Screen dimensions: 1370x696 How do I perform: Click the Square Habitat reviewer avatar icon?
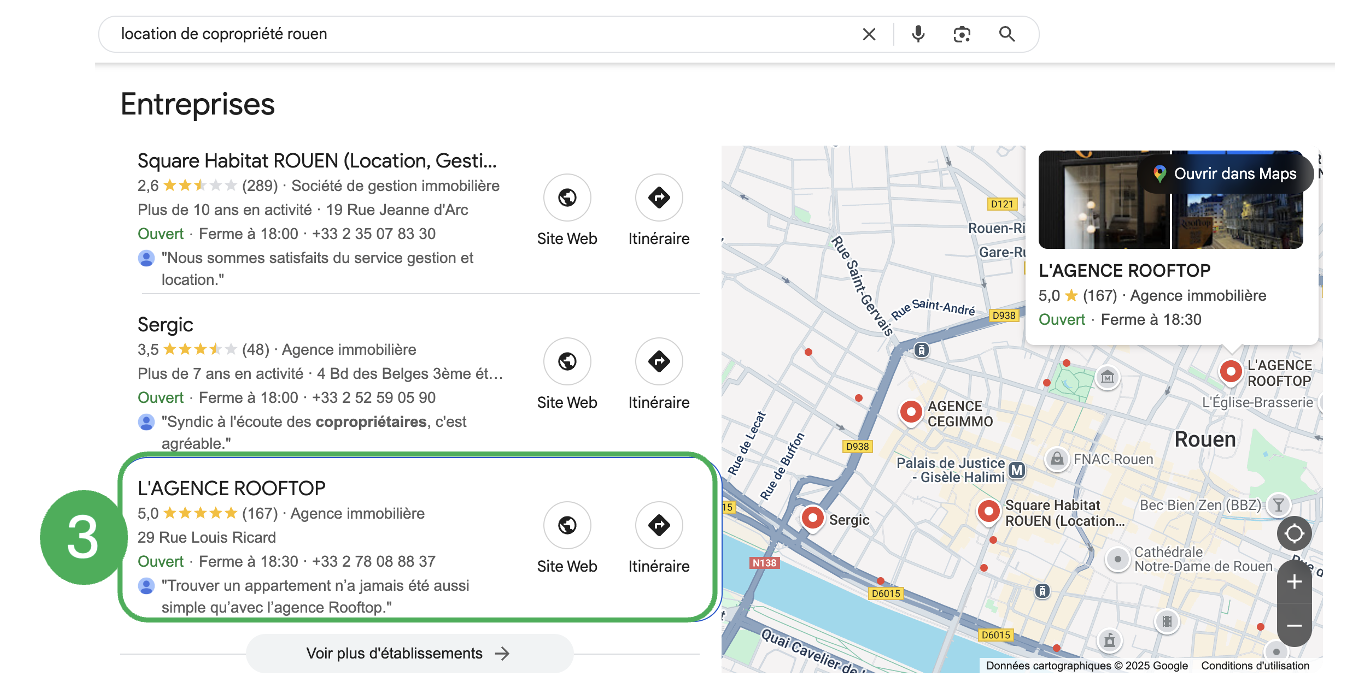[x=146, y=258]
